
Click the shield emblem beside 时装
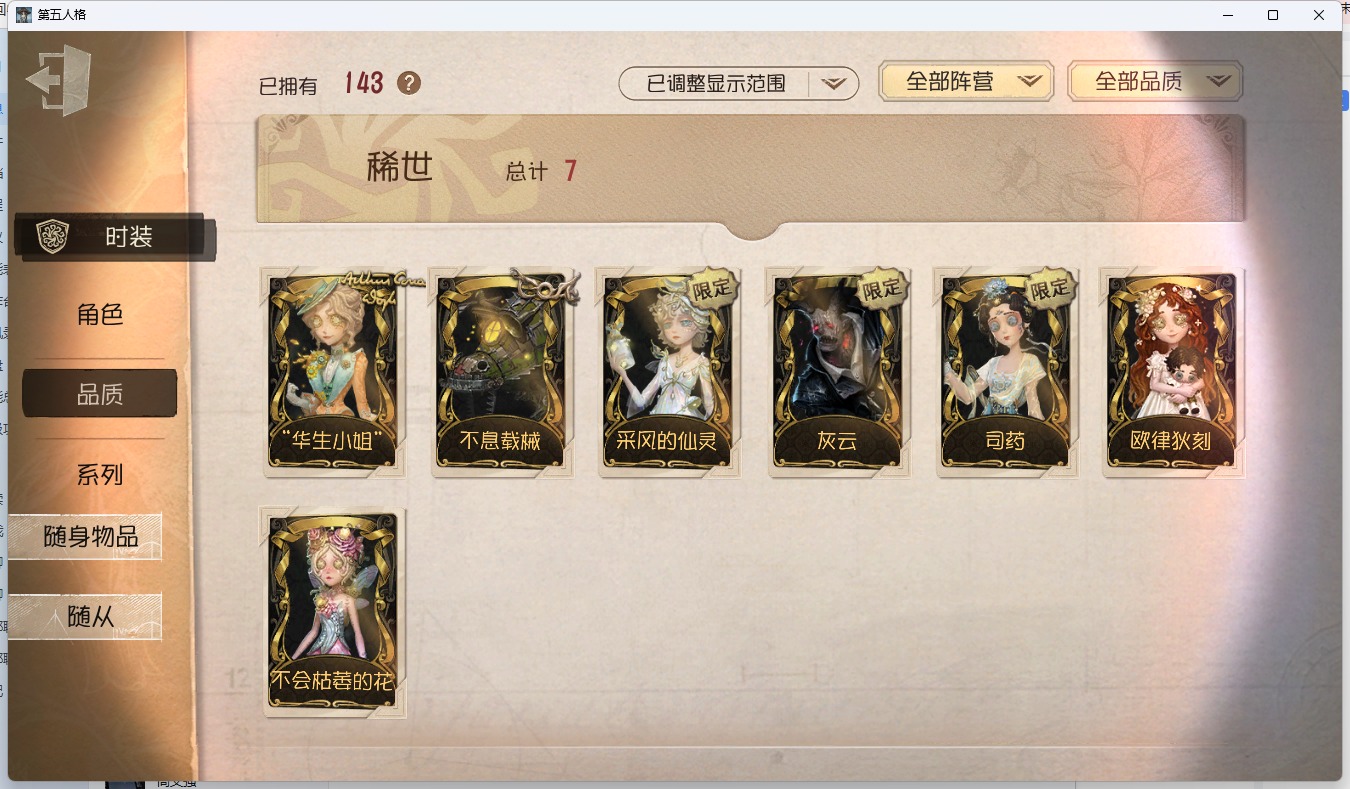(x=51, y=237)
